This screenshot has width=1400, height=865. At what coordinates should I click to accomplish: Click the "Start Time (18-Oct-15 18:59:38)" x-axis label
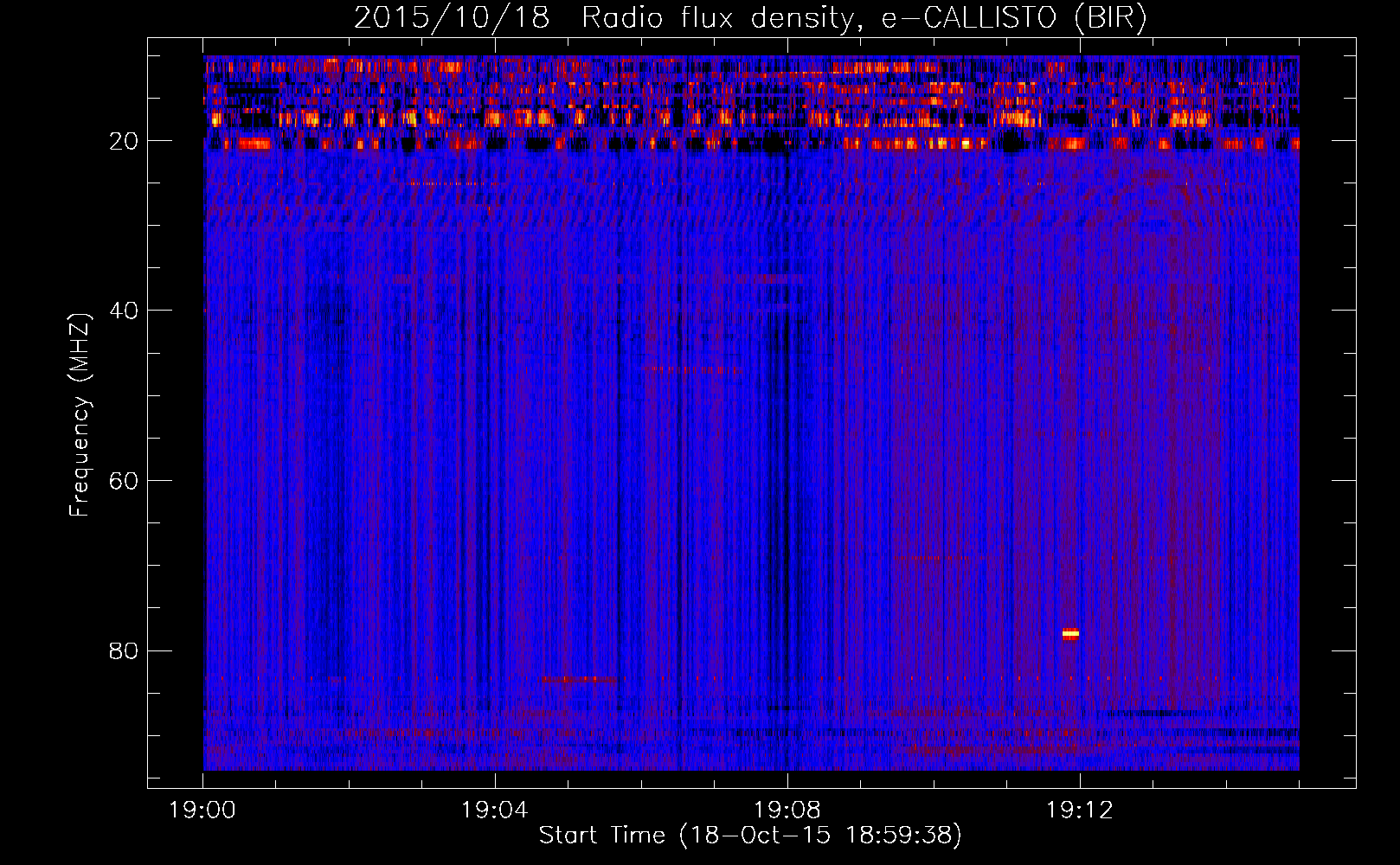[x=750, y=836]
